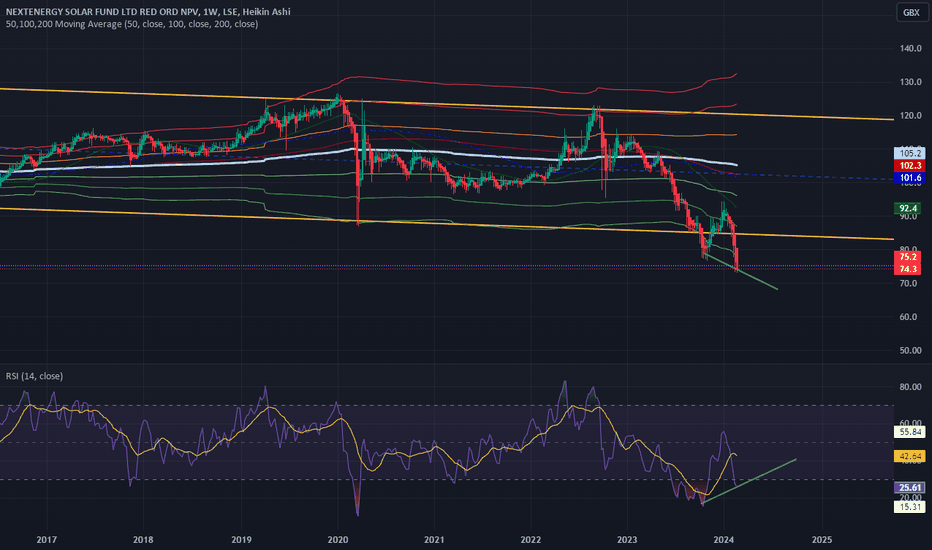Click the 74.3 price label

(x=908, y=269)
